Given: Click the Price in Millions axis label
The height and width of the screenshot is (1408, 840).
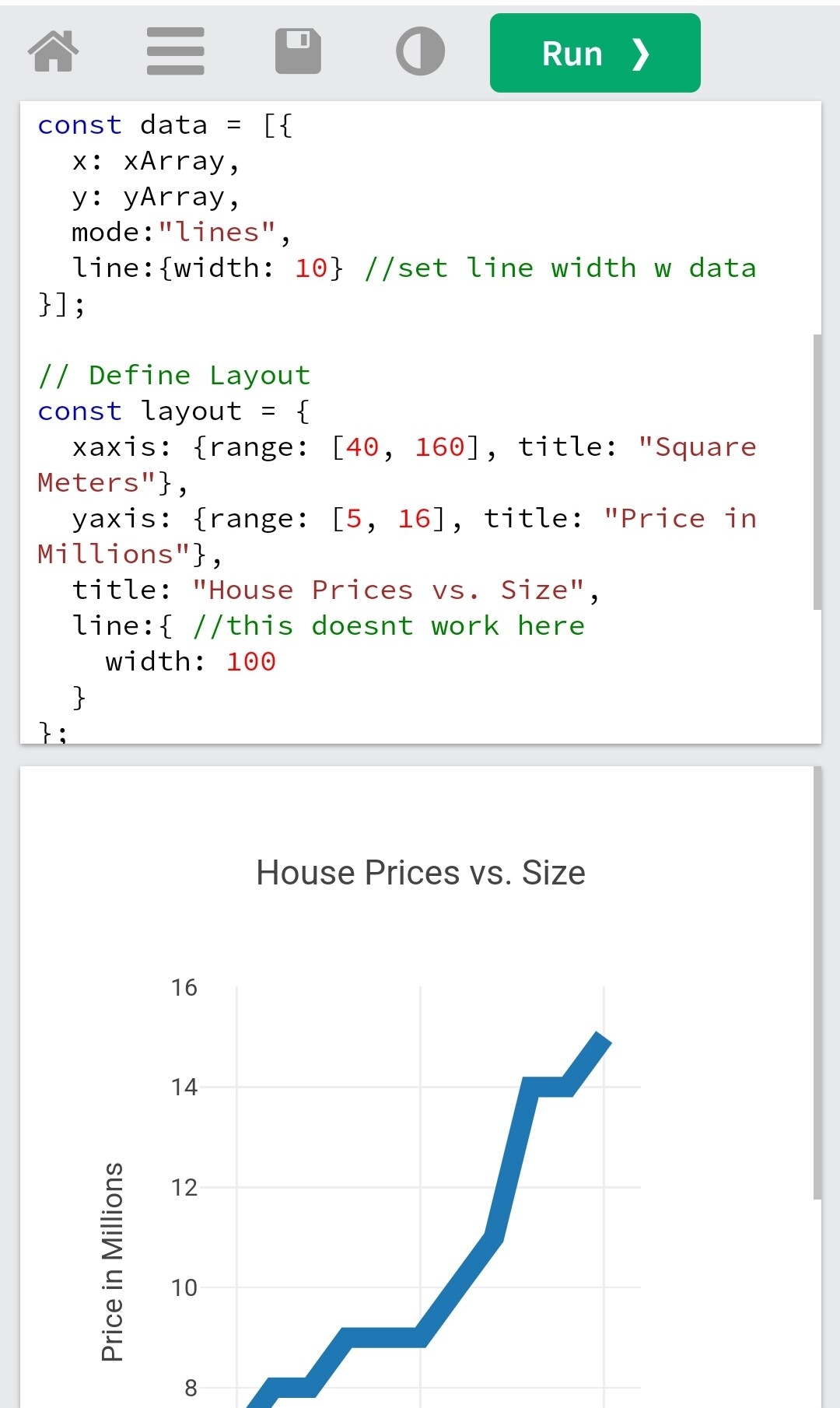Looking at the screenshot, I should 113,1262.
